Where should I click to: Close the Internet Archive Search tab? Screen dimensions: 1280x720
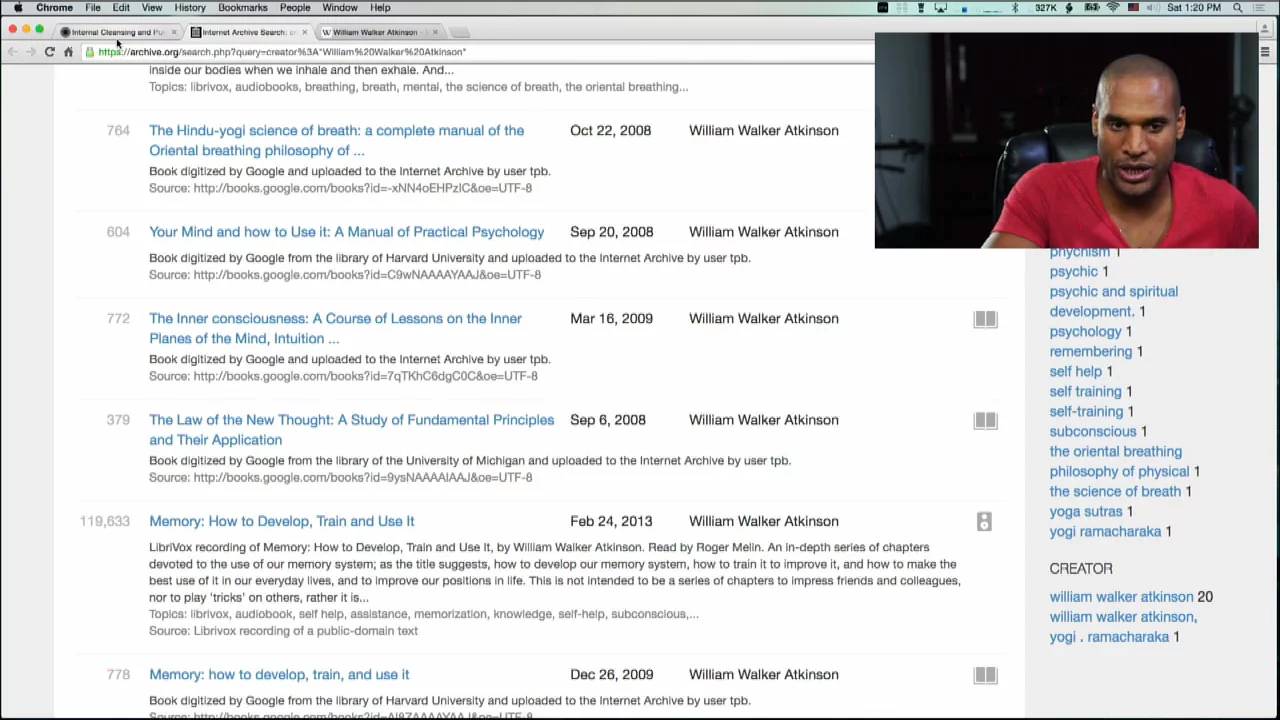point(304,32)
